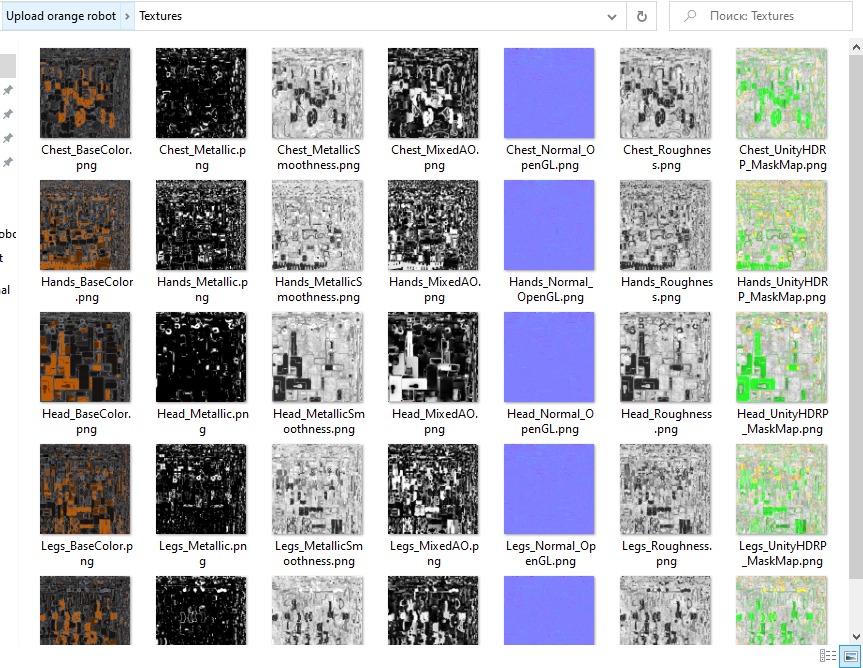Select Chest_UnityHDRP_MaskMap.png thumbnail
Image resolution: width=863 pixels, height=668 pixels.
pos(782,93)
